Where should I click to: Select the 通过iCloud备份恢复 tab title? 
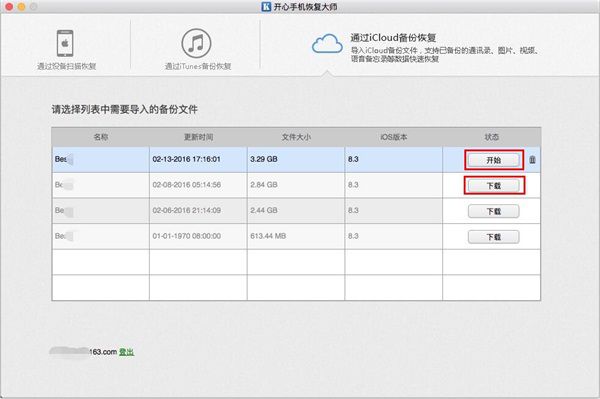[393, 37]
